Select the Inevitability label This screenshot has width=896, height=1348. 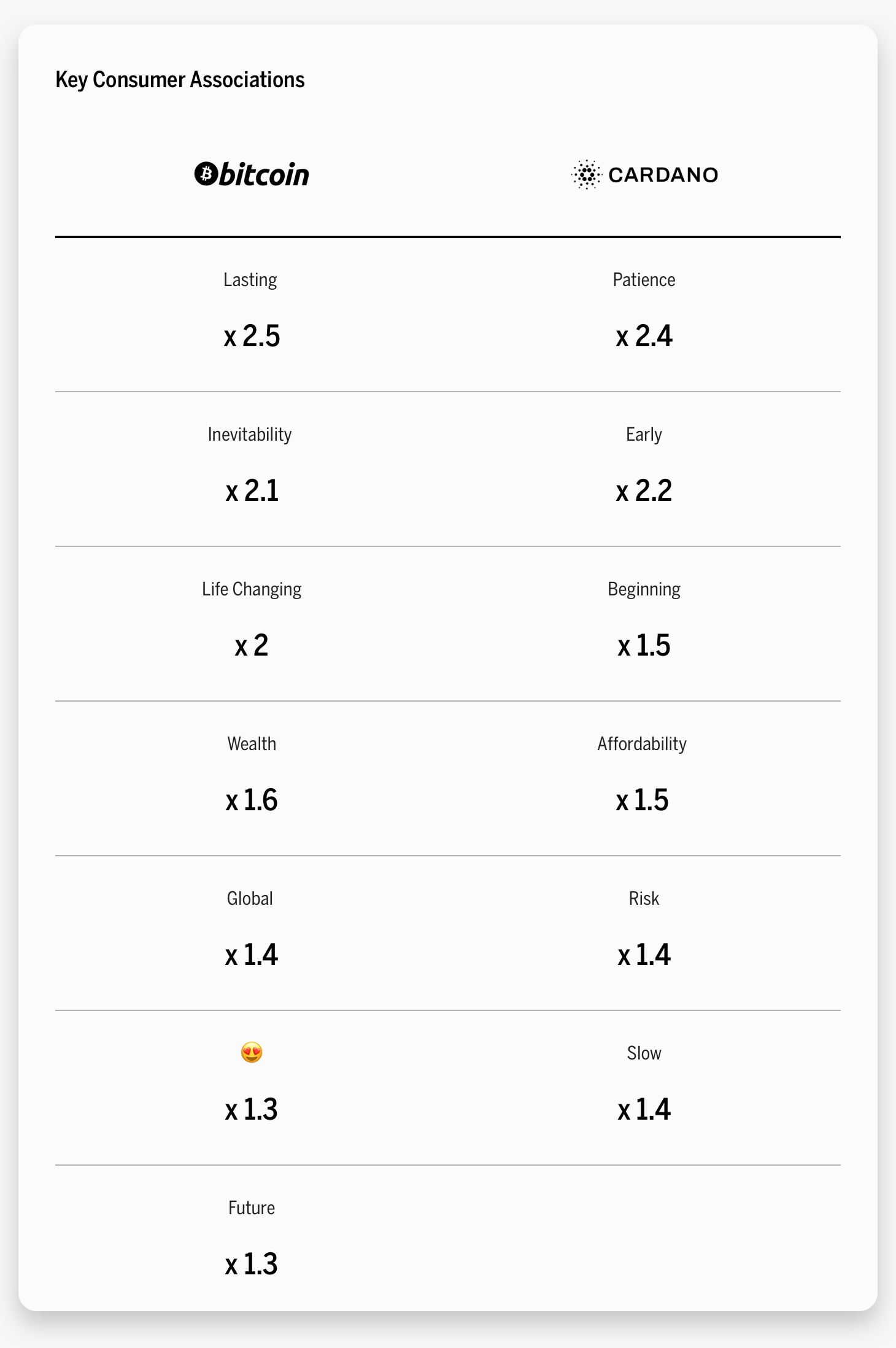pos(250,435)
